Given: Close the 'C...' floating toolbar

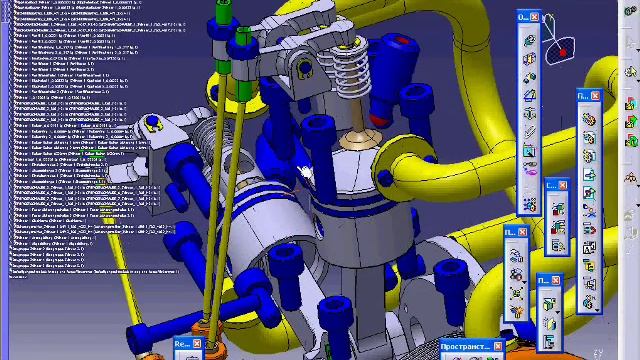Looking at the screenshot, I should pyautogui.click(x=563, y=186).
